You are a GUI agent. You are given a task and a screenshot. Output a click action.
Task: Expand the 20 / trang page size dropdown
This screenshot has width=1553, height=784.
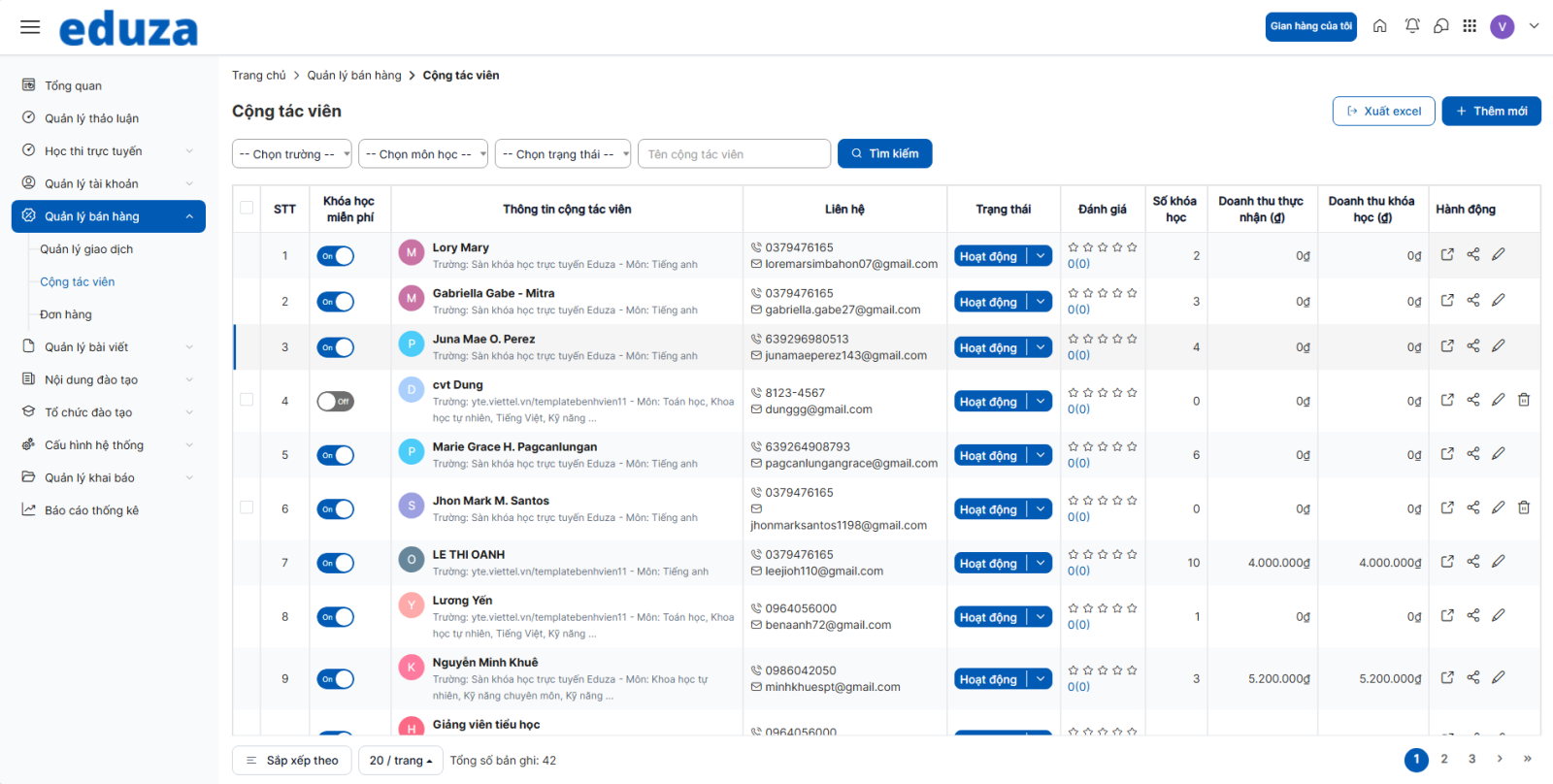(x=401, y=761)
